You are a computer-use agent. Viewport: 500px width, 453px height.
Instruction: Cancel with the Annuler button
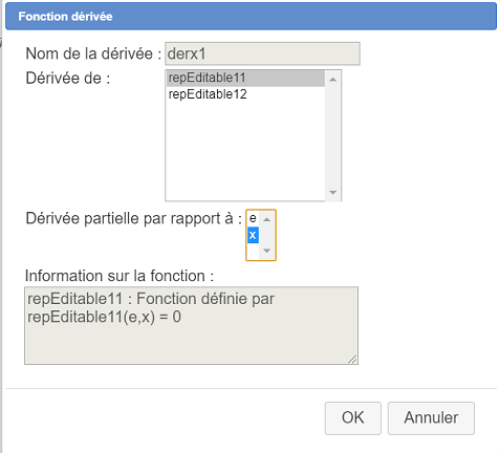click(x=431, y=418)
